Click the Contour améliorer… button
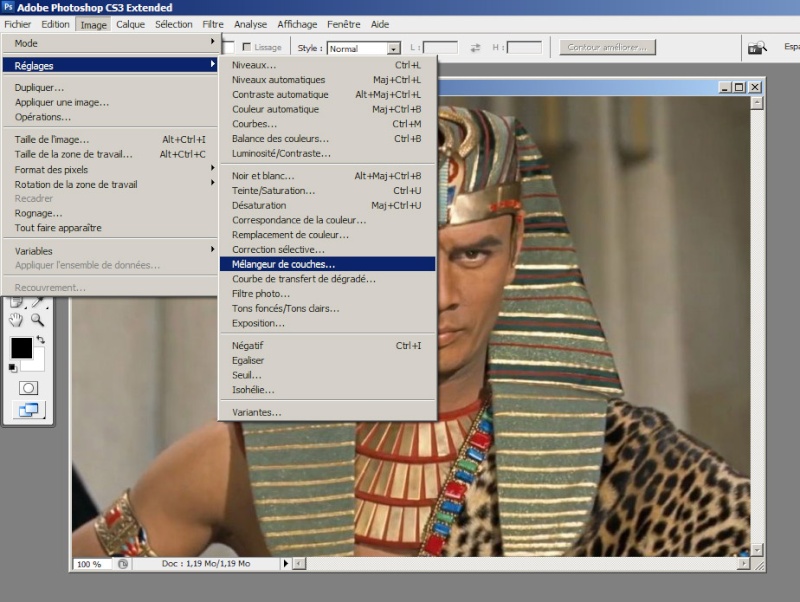This screenshot has height=602, width=800. point(607,47)
